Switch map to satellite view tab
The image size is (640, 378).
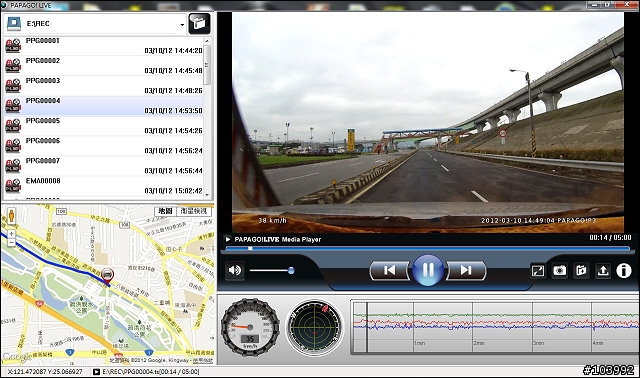pos(194,211)
